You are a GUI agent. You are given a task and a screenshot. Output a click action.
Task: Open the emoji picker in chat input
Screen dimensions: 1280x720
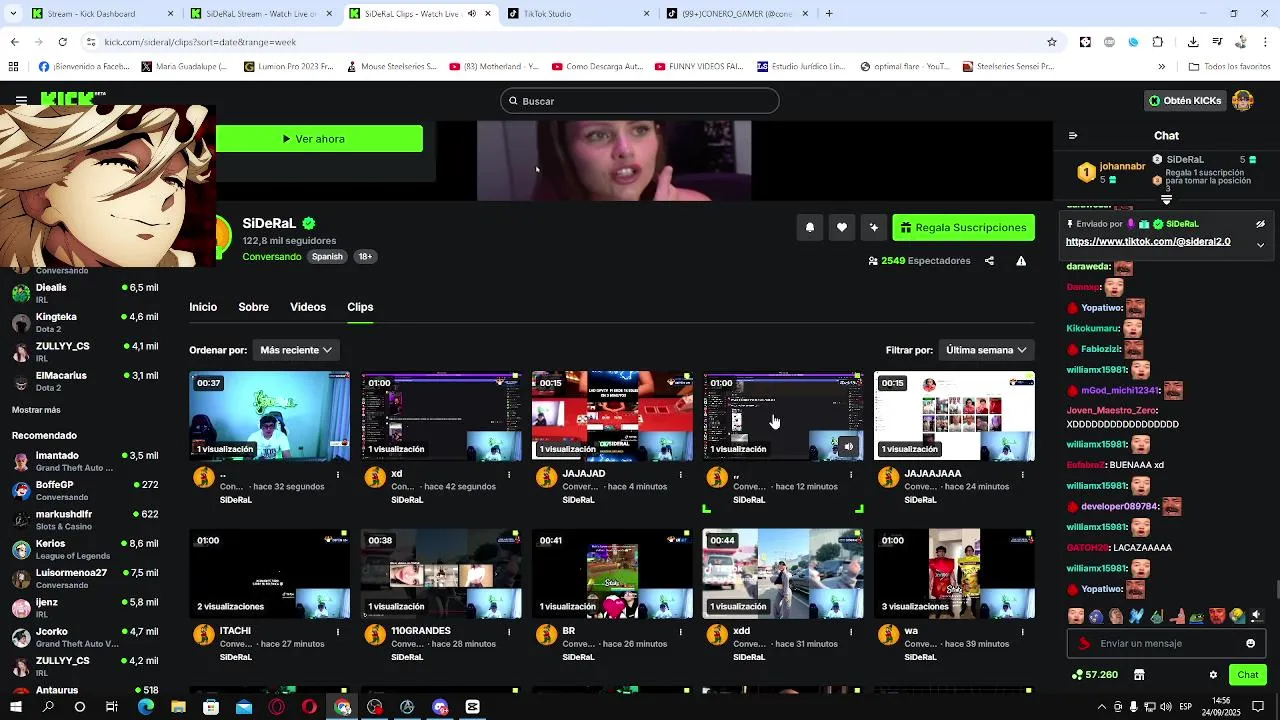1250,644
